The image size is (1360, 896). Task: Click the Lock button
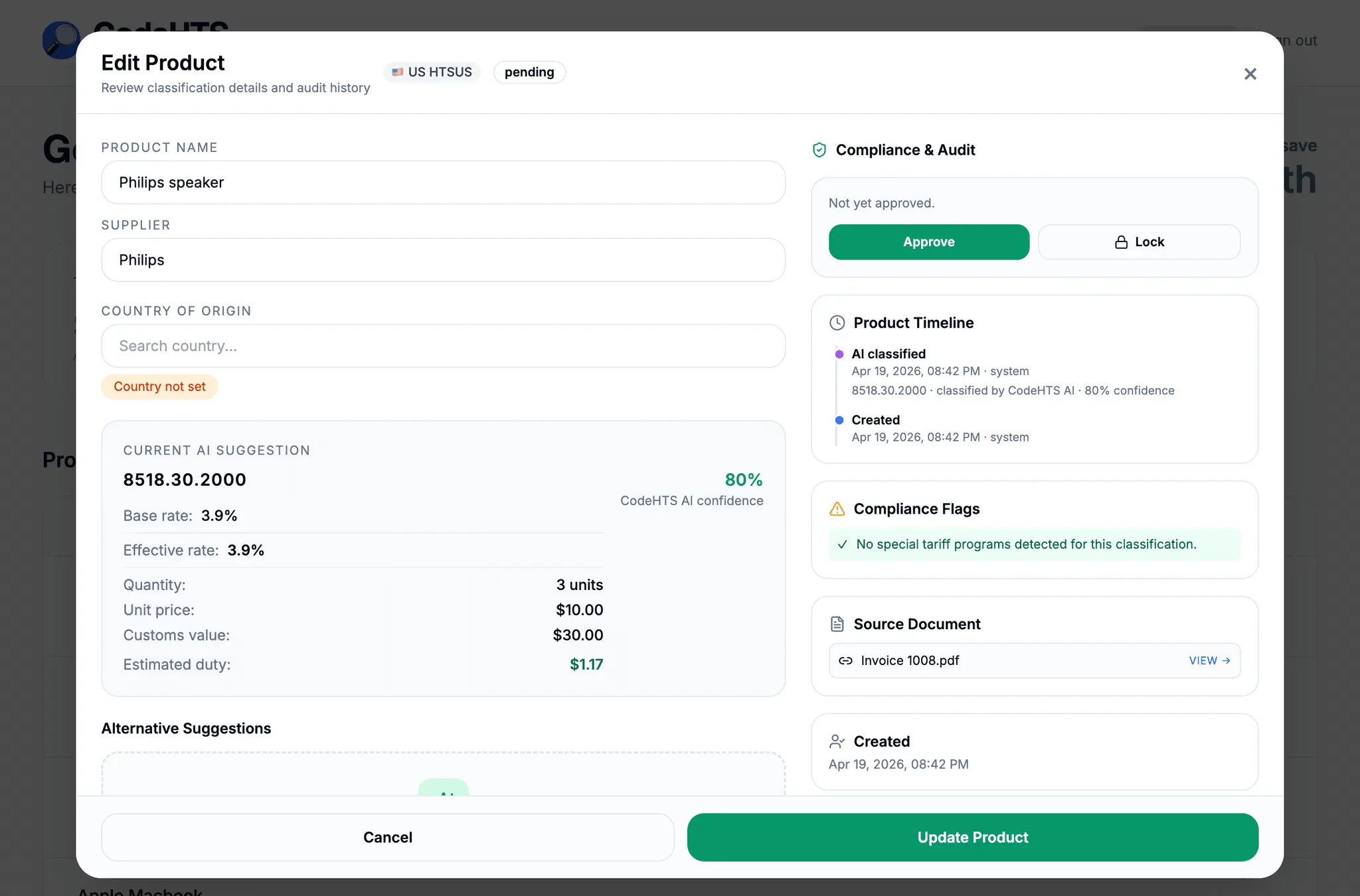1139,242
